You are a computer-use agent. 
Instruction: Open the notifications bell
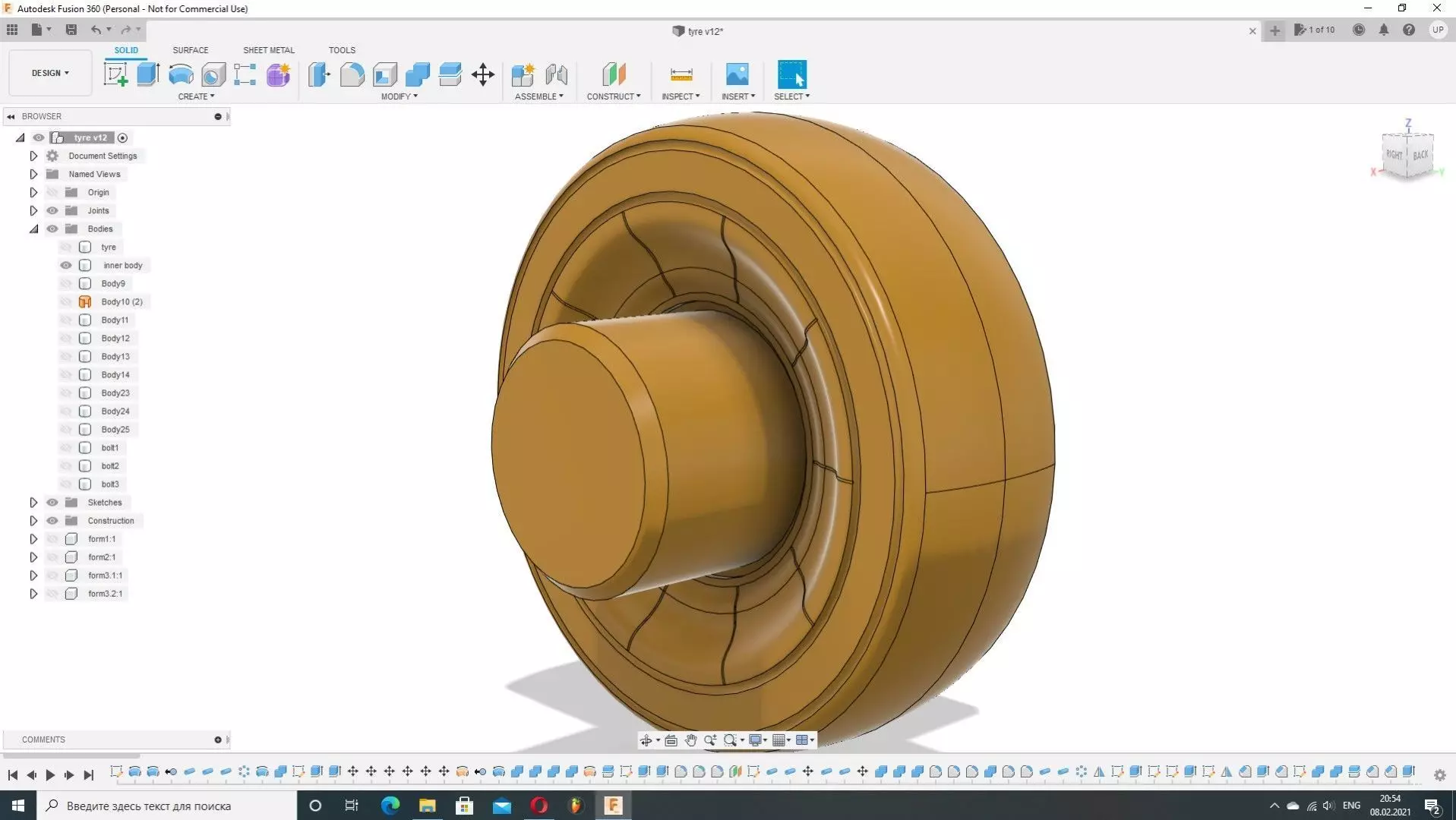(1384, 30)
